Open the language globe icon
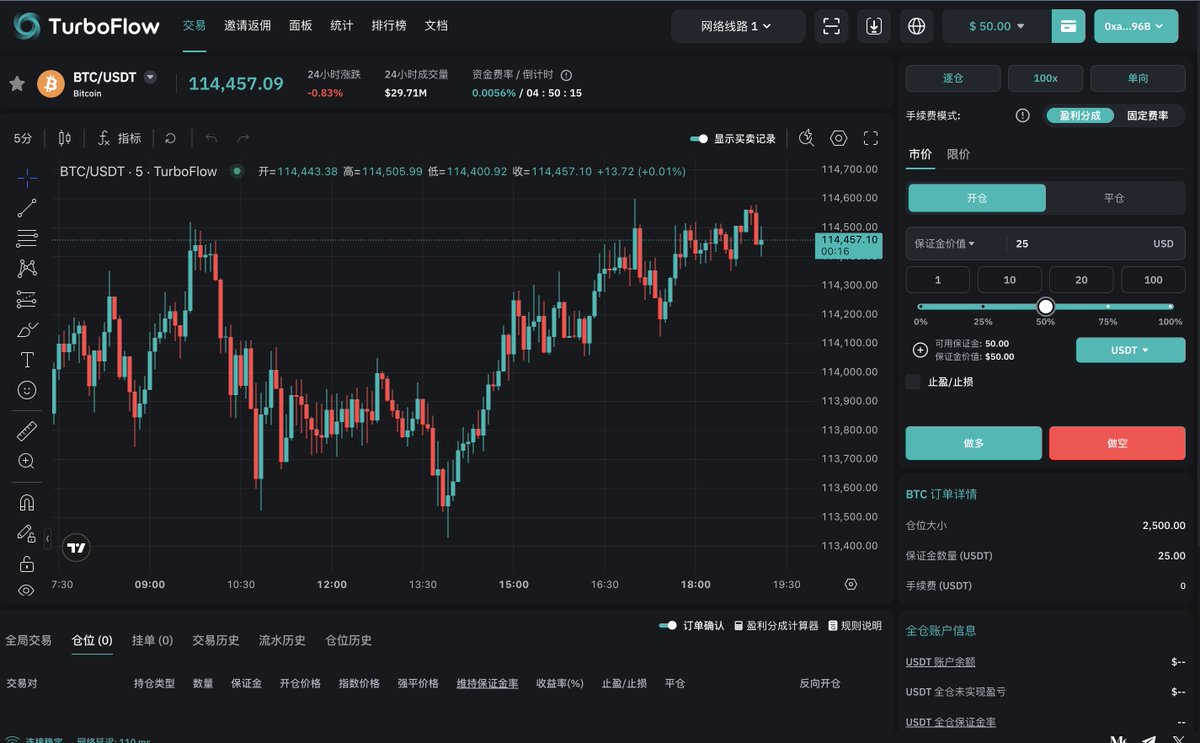 click(916, 26)
